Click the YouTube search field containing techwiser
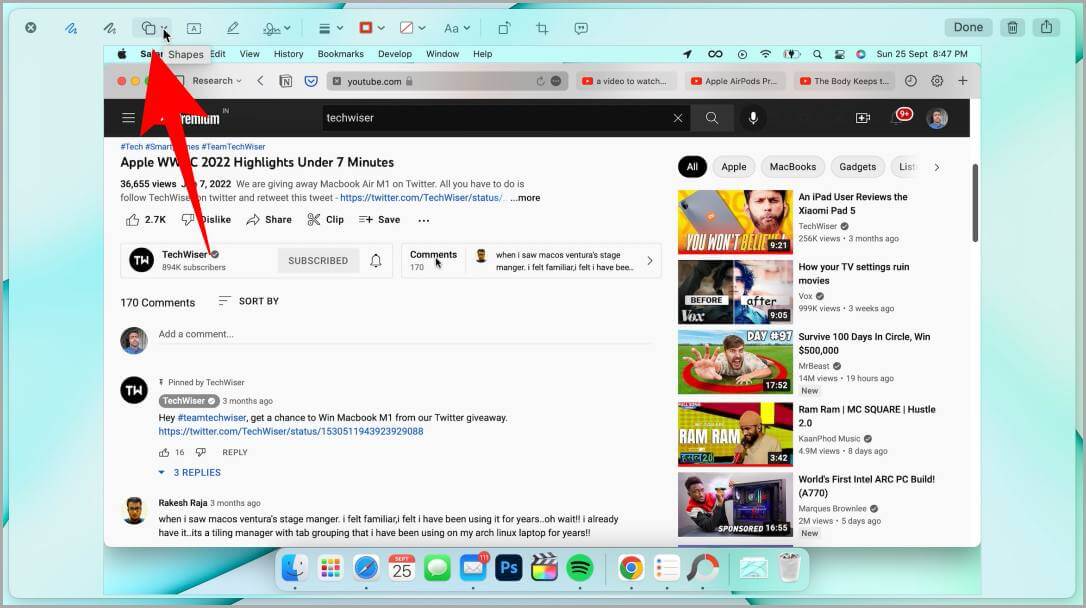This screenshot has height=608, width=1086. [x=495, y=118]
